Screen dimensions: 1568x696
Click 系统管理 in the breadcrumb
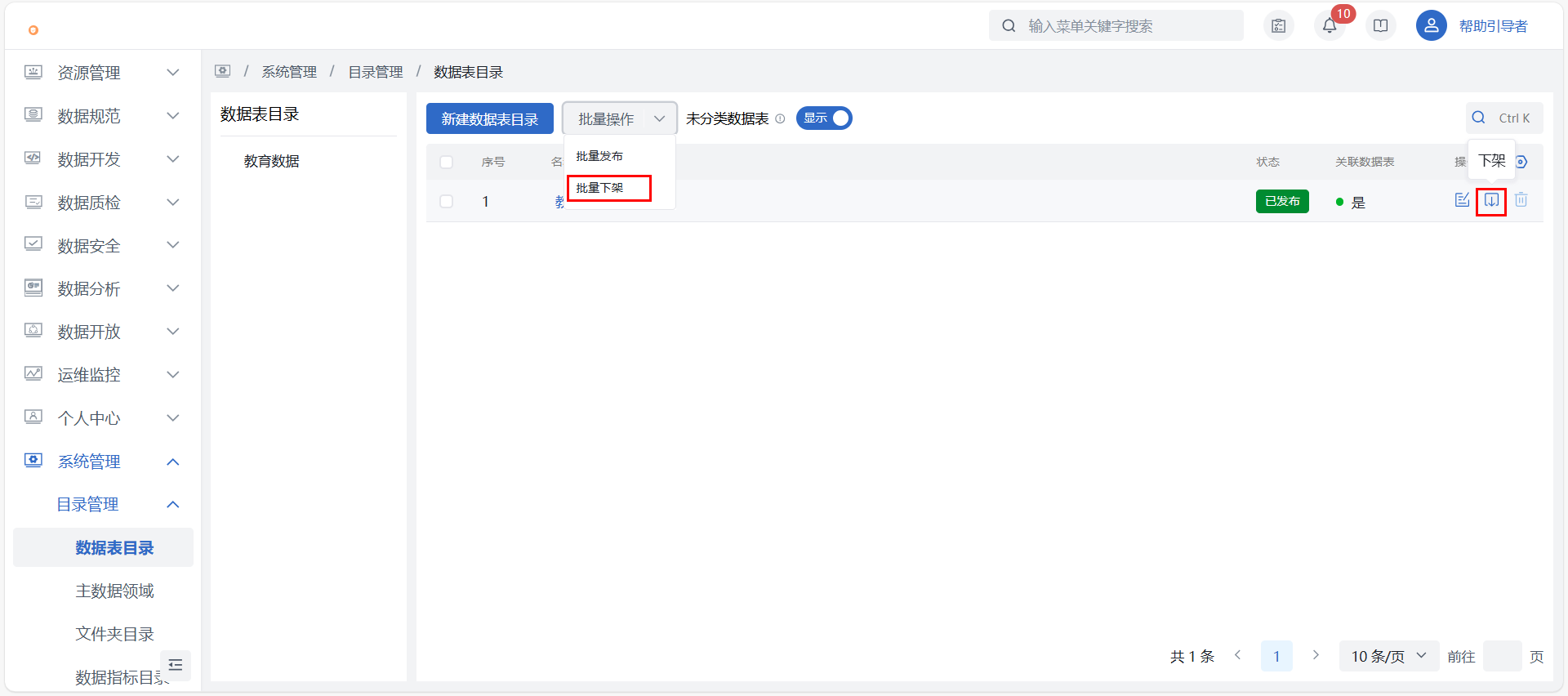point(289,72)
